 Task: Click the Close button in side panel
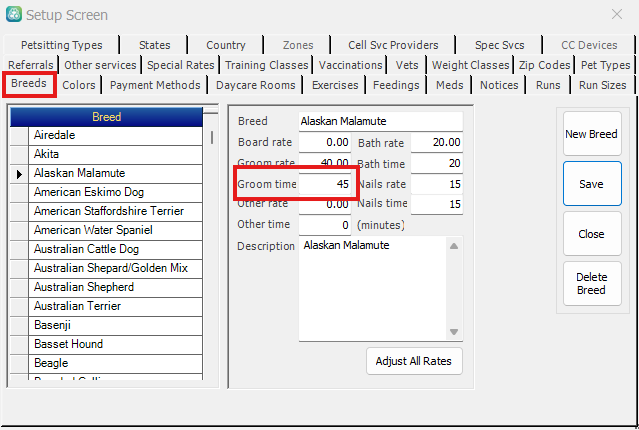tap(592, 234)
